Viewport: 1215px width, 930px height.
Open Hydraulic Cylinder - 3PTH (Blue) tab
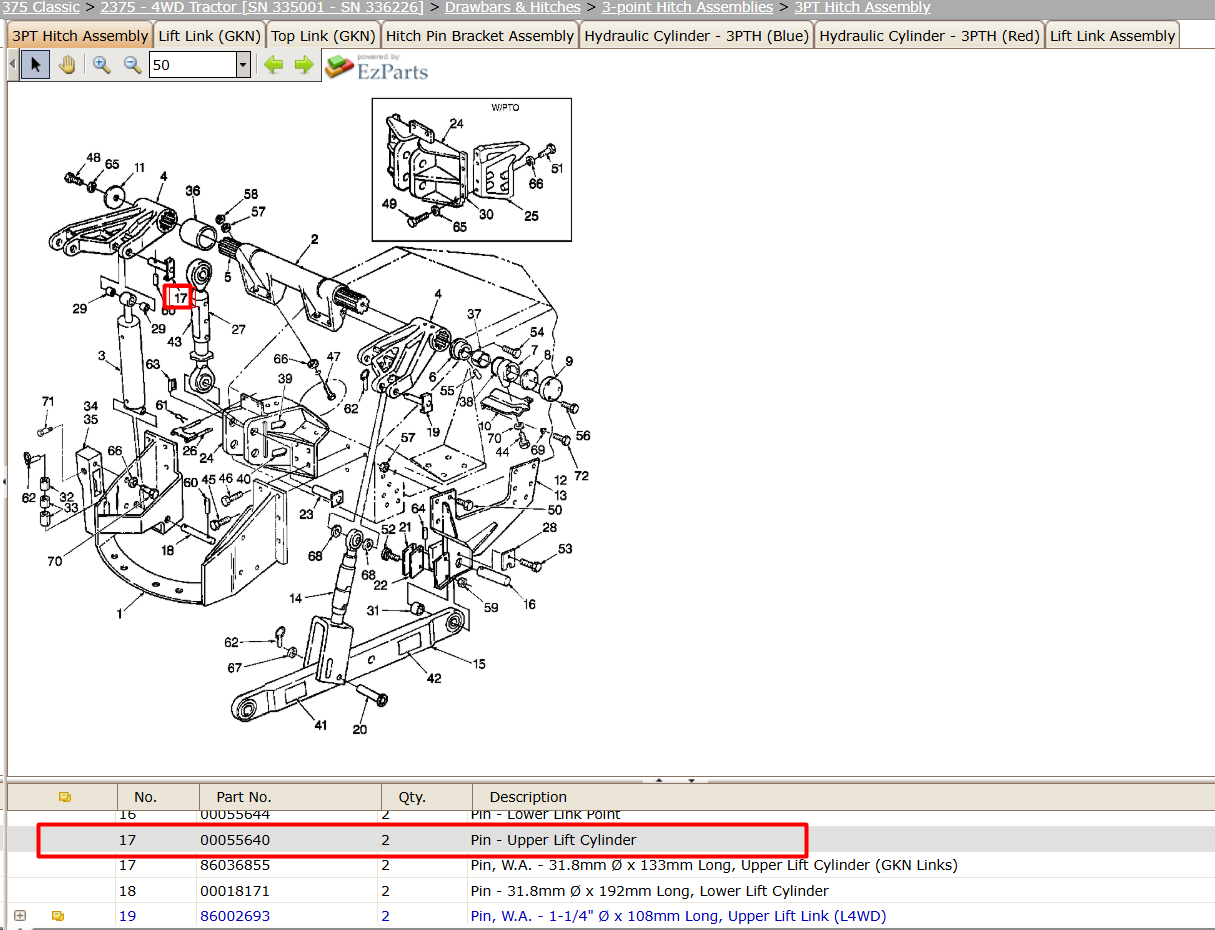point(697,36)
